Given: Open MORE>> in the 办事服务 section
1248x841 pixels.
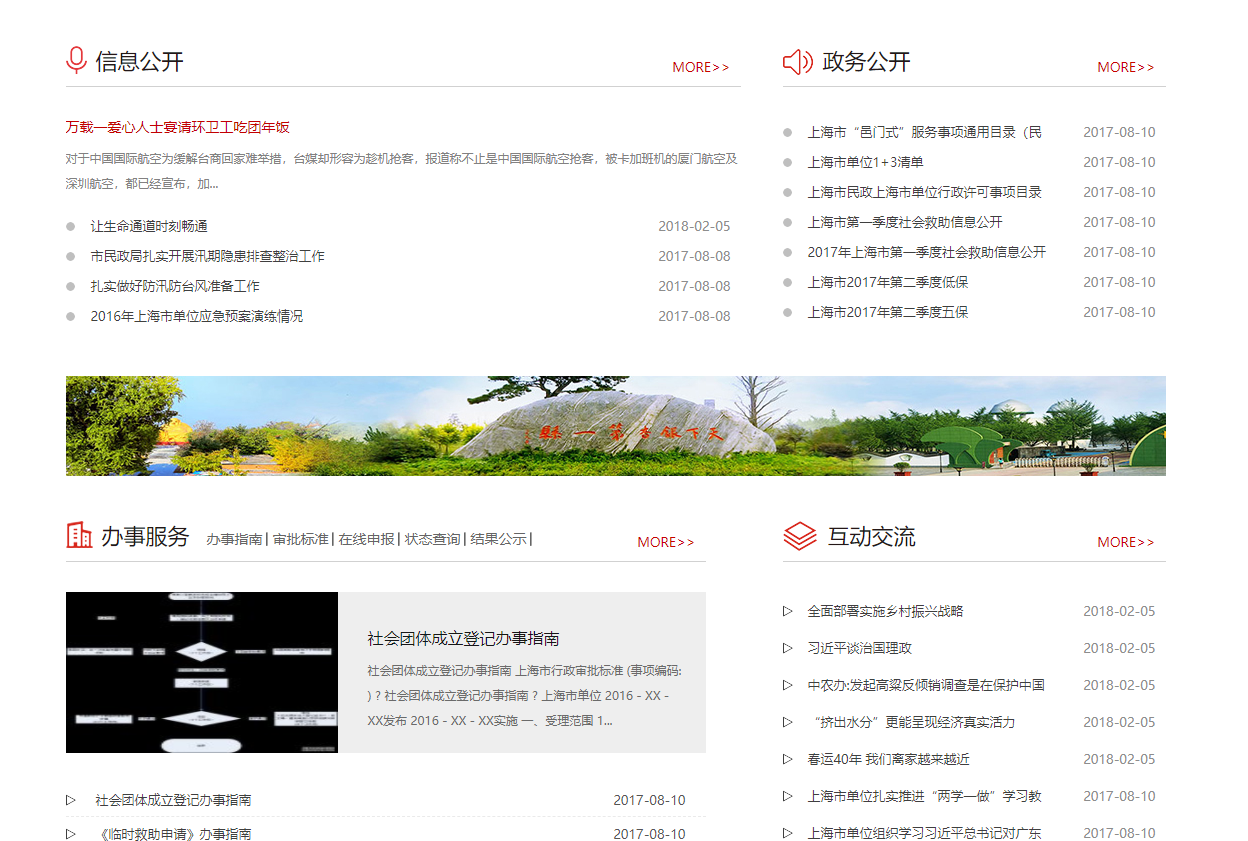Looking at the screenshot, I should pyautogui.click(x=666, y=542).
